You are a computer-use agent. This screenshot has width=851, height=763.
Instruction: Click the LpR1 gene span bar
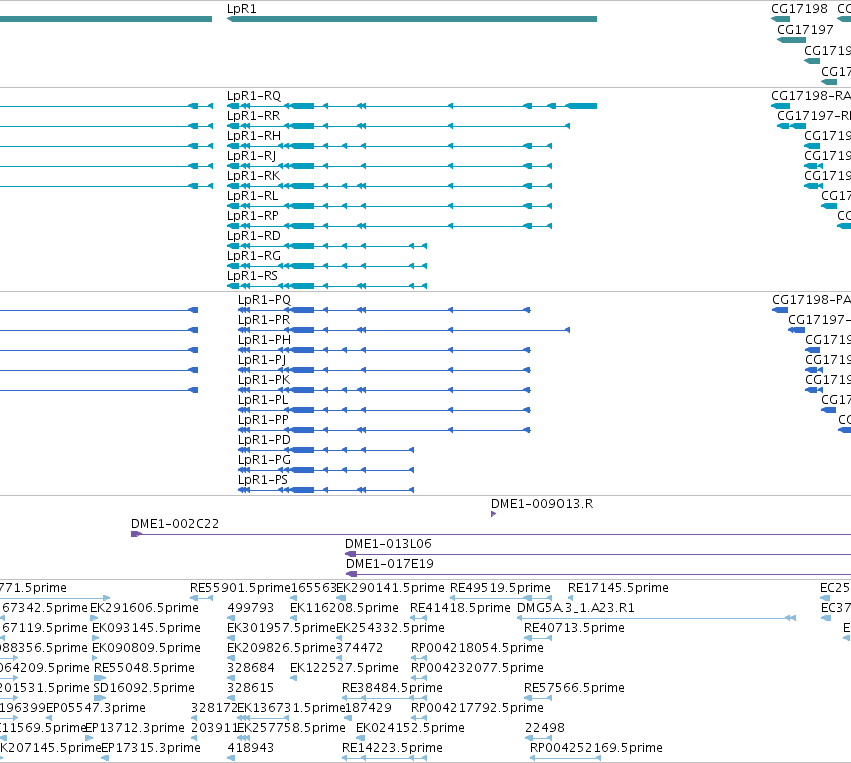(412, 19)
